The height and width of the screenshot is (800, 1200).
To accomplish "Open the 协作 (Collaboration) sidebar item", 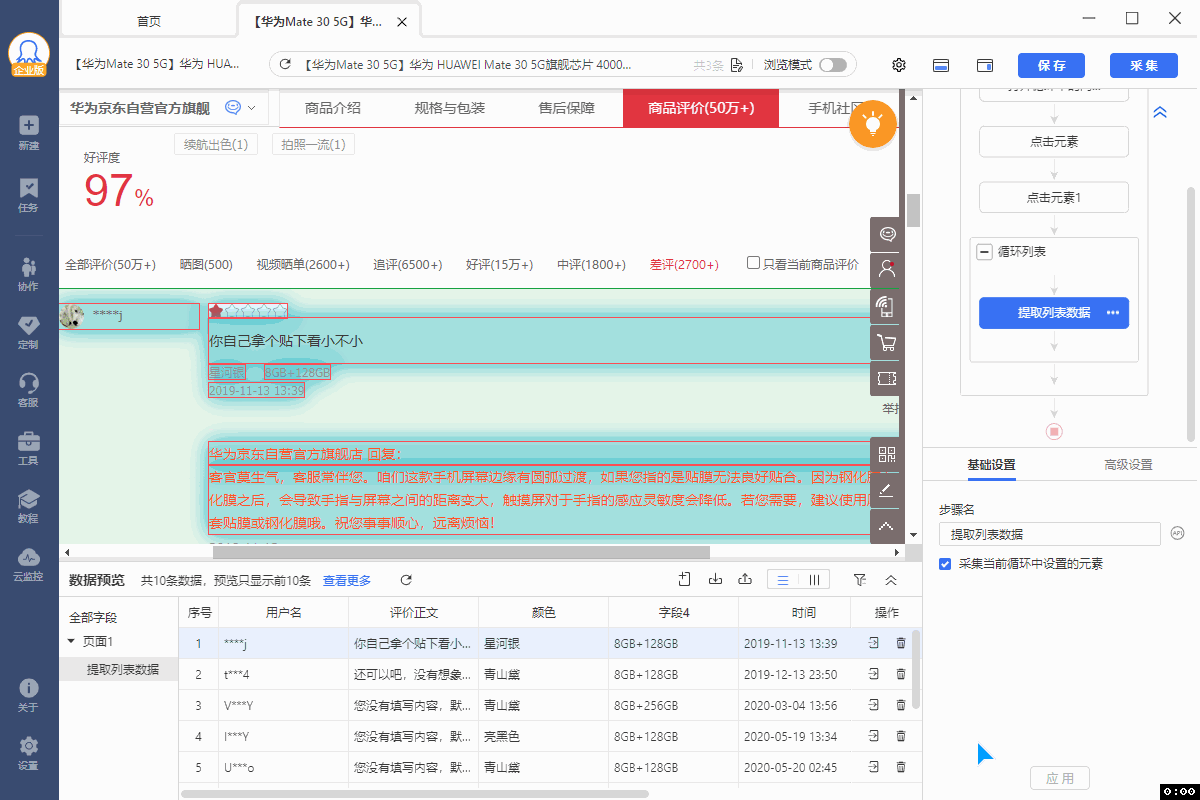I will (x=29, y=274).
